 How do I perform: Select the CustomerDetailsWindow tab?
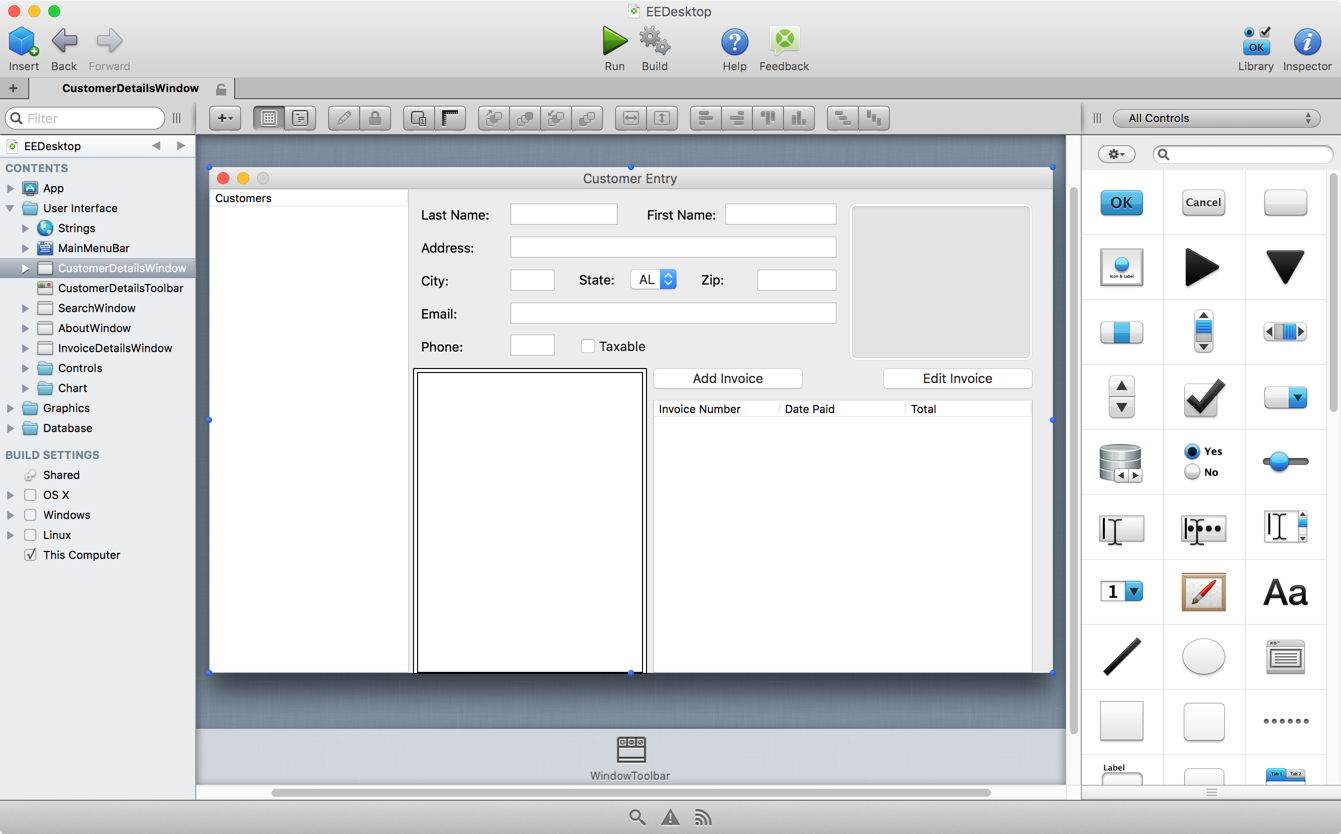[130, 88]
